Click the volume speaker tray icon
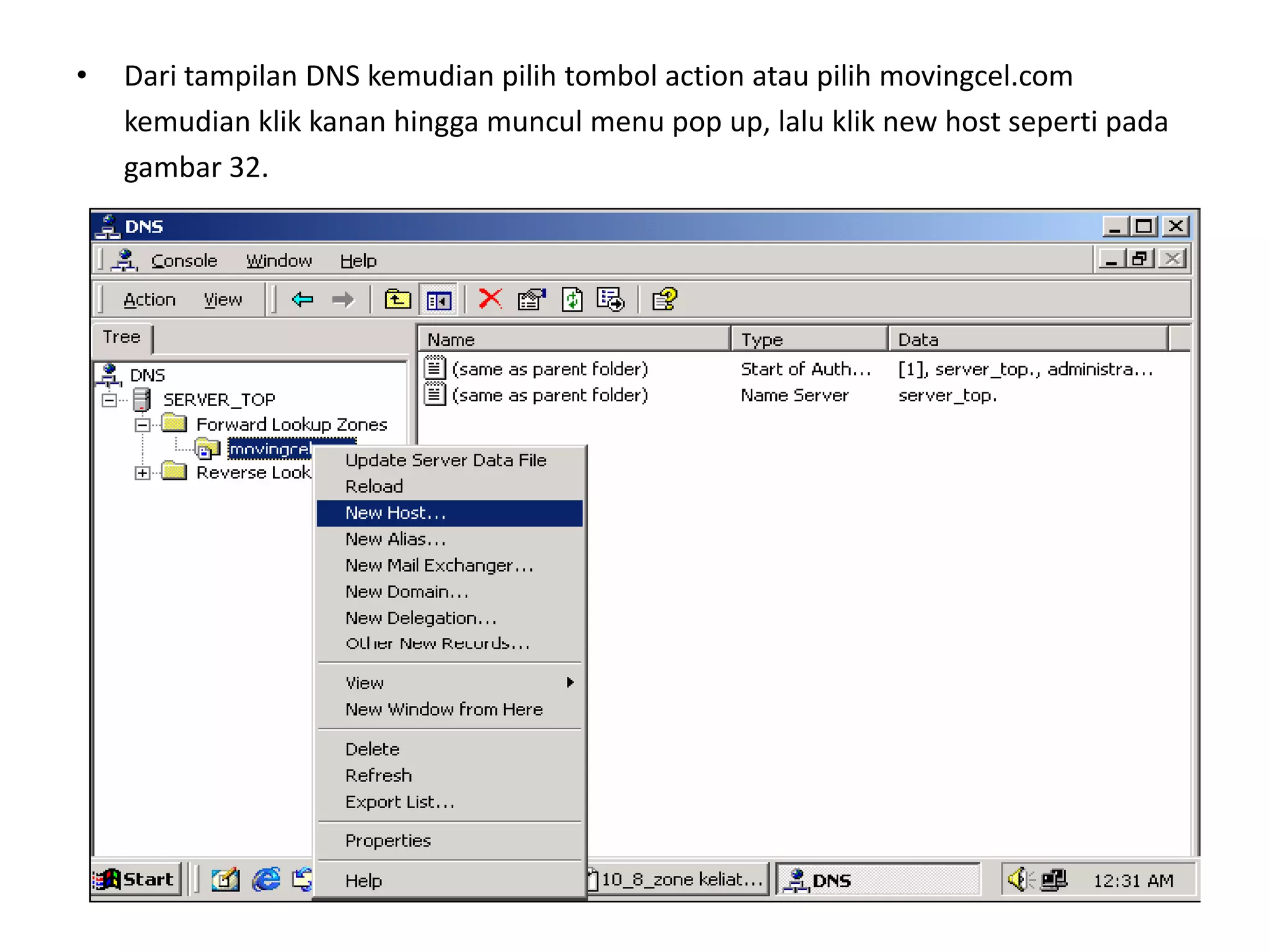1270x952 pixels. 1019,879
